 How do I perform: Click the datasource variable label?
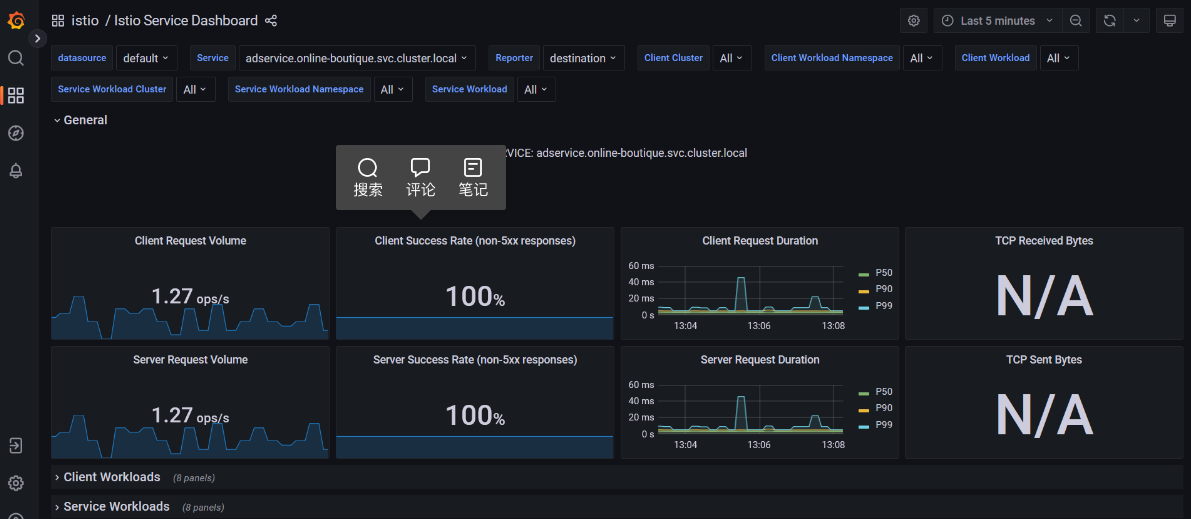point(83,58)
